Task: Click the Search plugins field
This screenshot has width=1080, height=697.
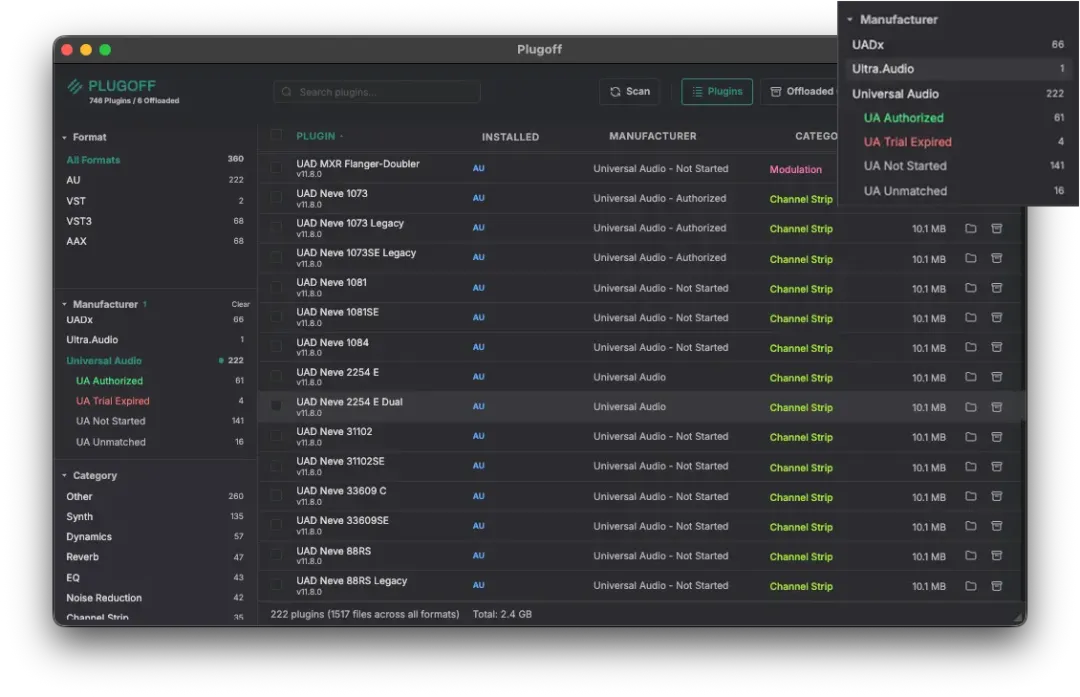Action: [x=377, y=92]
